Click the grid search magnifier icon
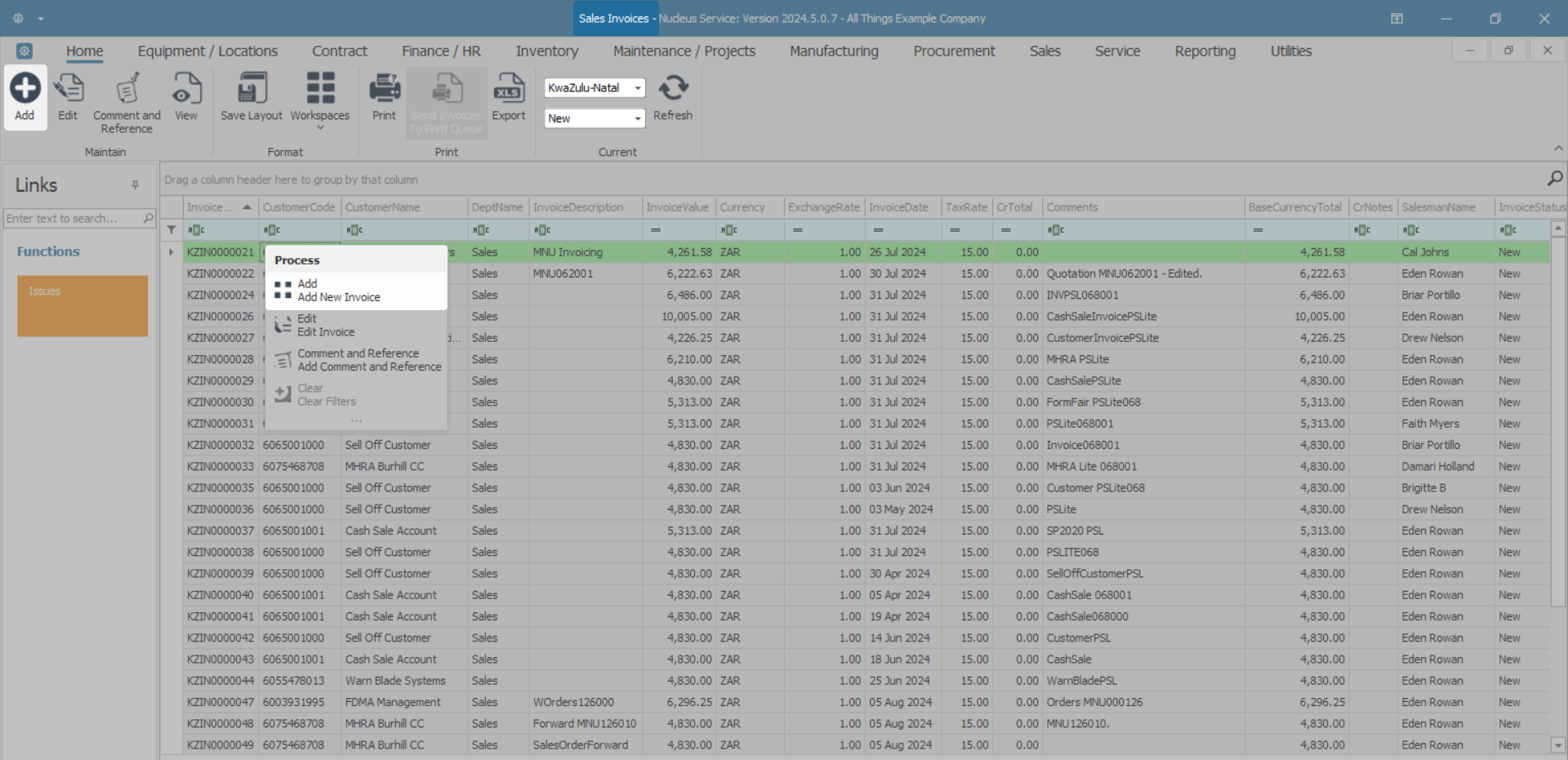Screen dimensions: 1568x760 (1555, 178)
